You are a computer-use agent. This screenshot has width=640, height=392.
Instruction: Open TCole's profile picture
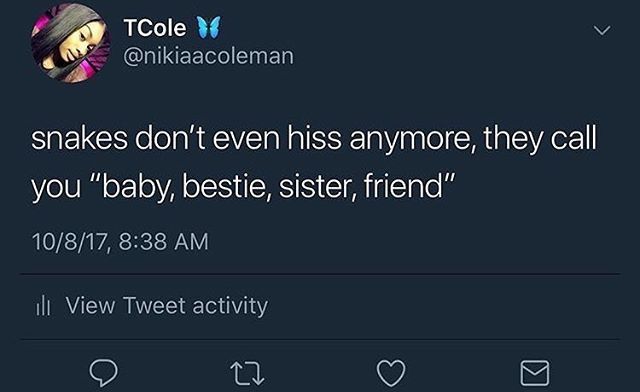pos(70,44)
